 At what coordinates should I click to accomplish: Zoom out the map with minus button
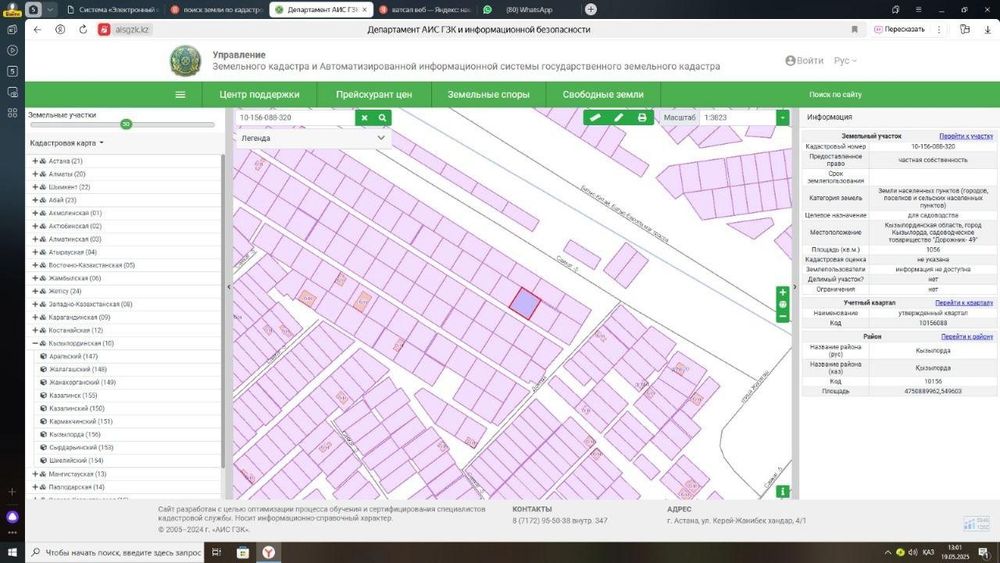[x=783, y=316]
